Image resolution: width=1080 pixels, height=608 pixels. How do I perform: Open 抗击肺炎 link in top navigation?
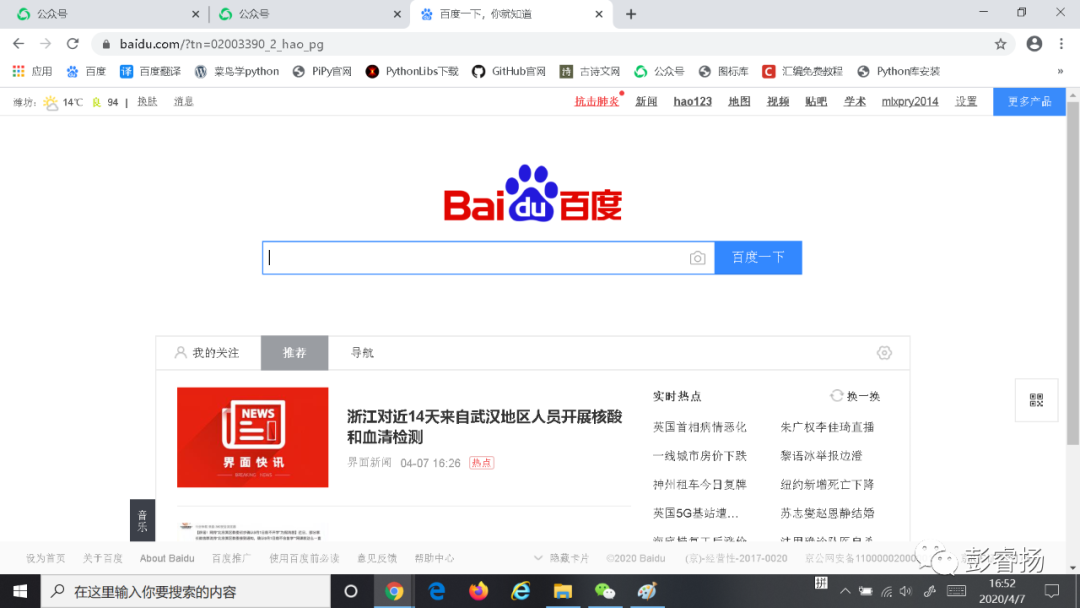596,101
